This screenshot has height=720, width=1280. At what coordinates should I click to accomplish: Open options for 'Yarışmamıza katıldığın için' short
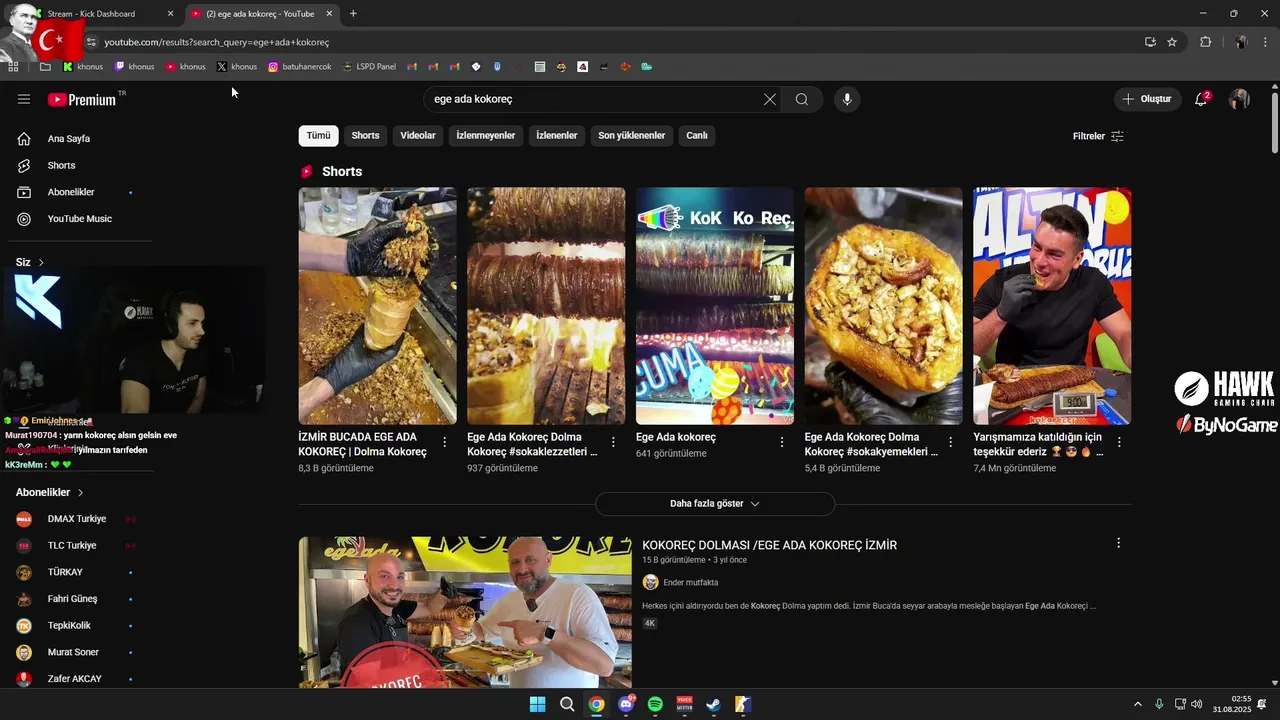pyautogui.click(x=1119, y=441)
